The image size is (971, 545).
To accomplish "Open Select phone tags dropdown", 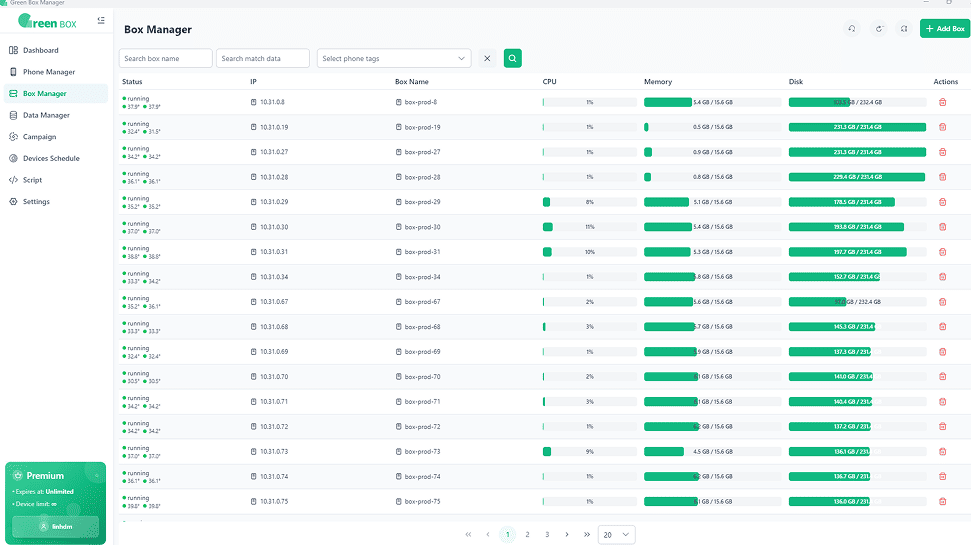I will coord(394,58).
